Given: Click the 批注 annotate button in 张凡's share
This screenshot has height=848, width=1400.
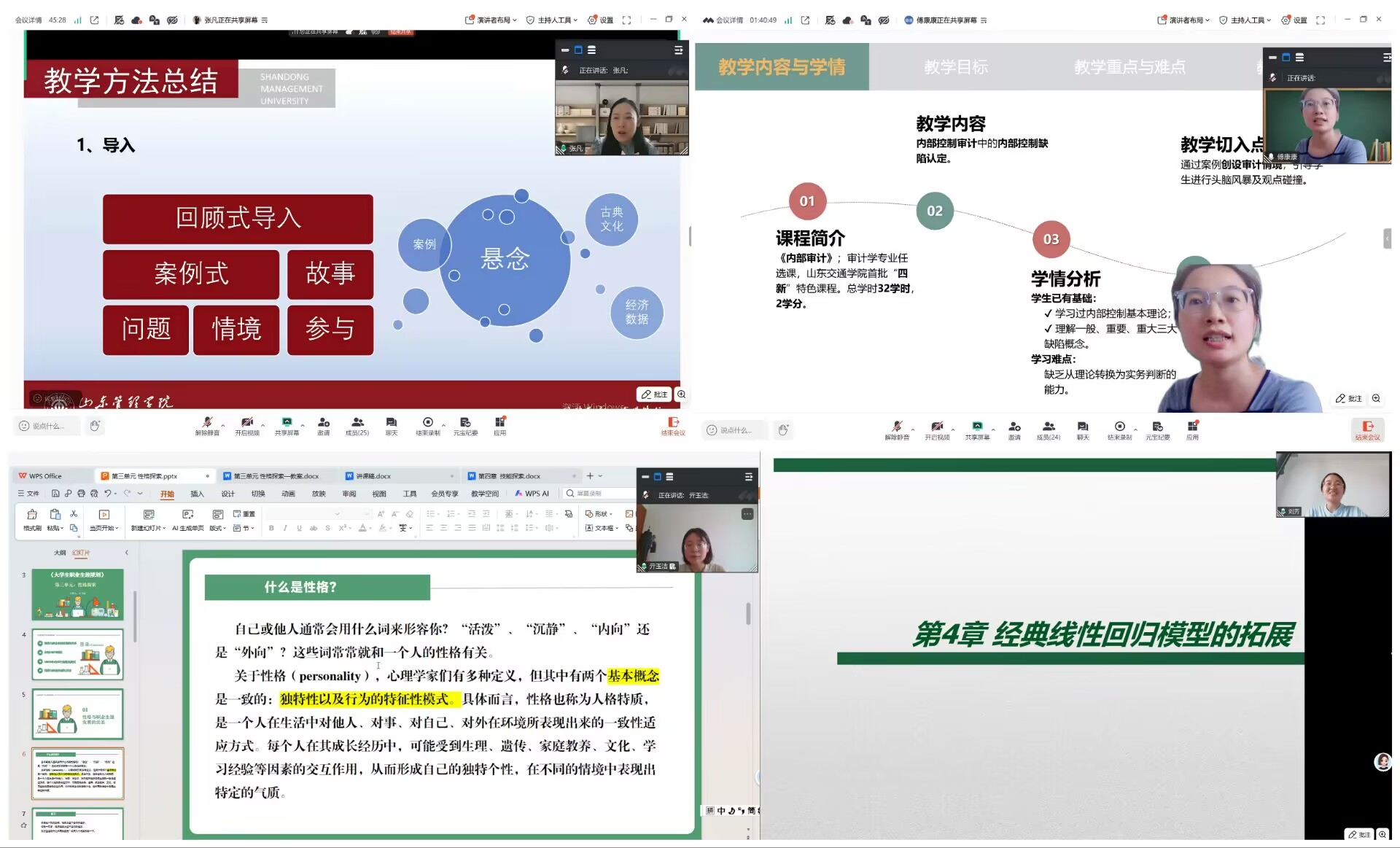Looking at the screenshot, I should (654, 394).
